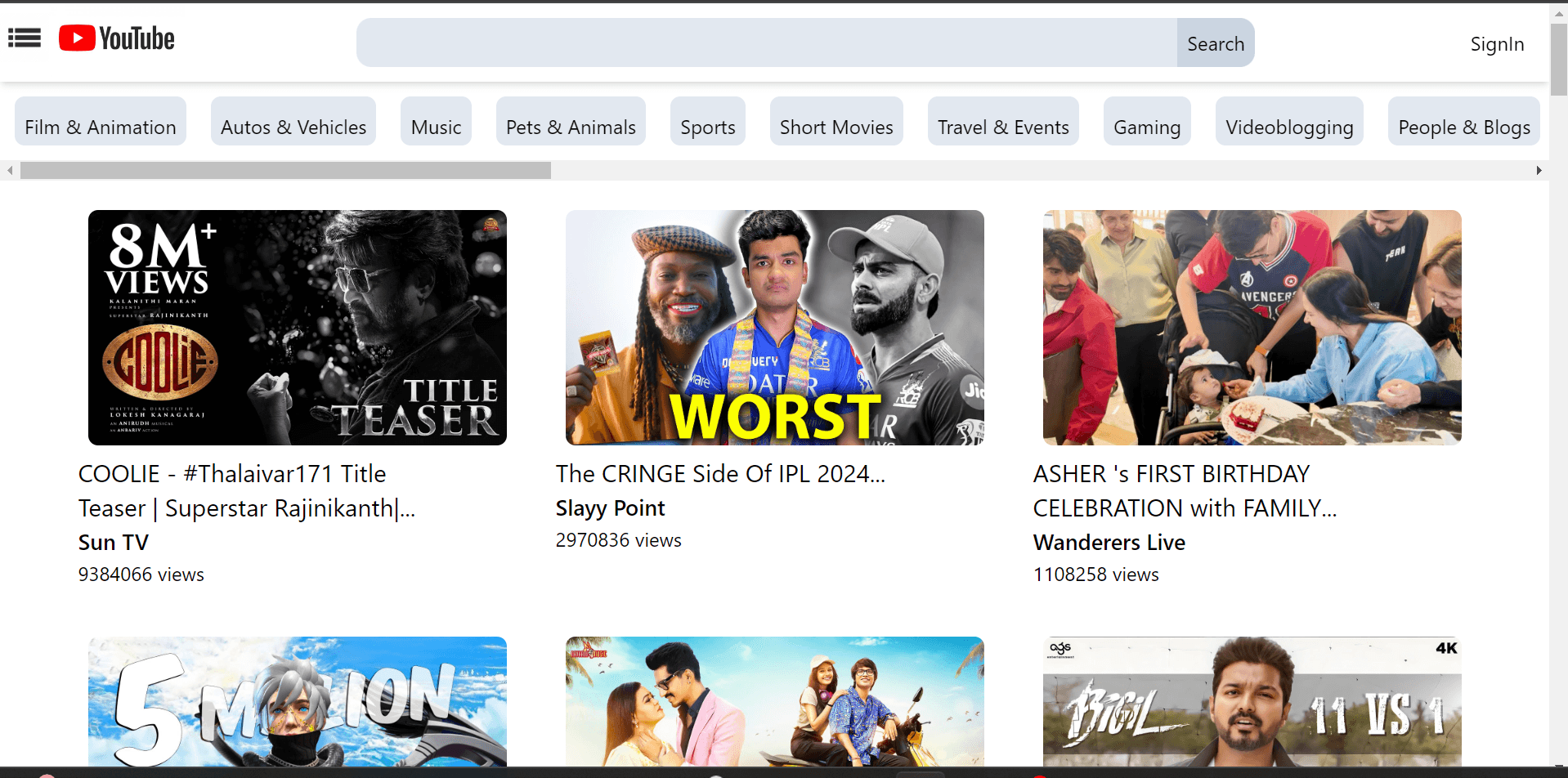Open the ASHER's birthday celebration thumbnail

click(1252, 328)
